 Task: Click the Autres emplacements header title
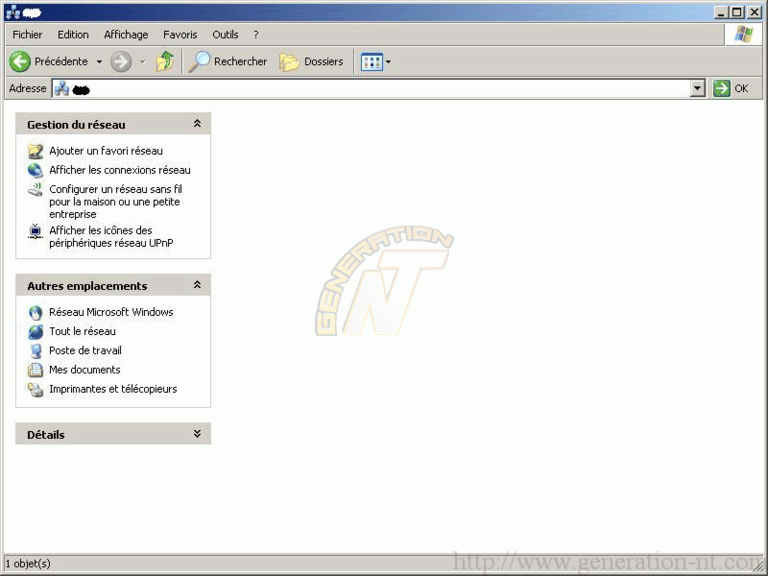pos(87,286)
